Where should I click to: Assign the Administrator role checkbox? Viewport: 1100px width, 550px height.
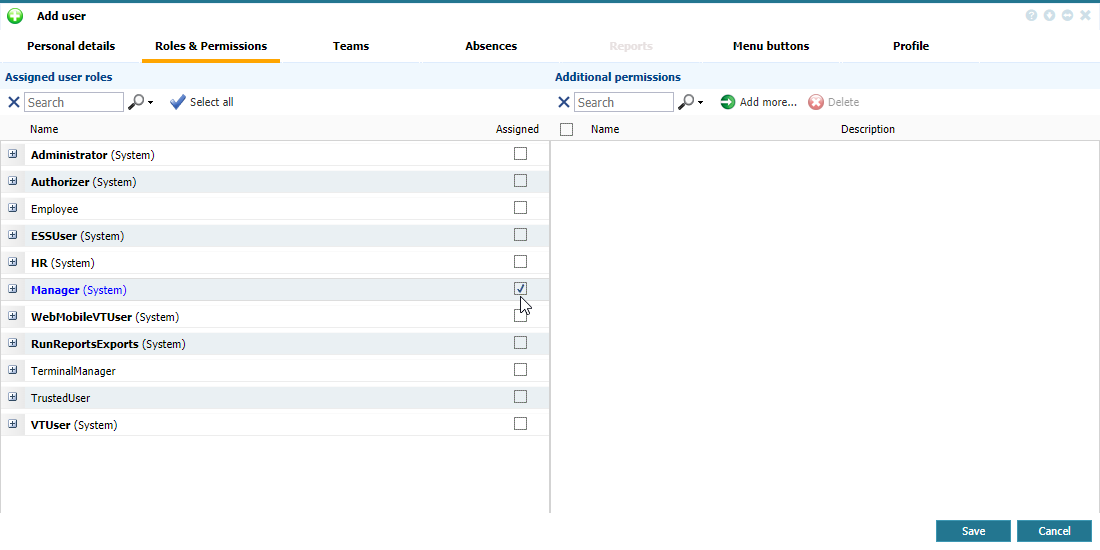(520, 154)
